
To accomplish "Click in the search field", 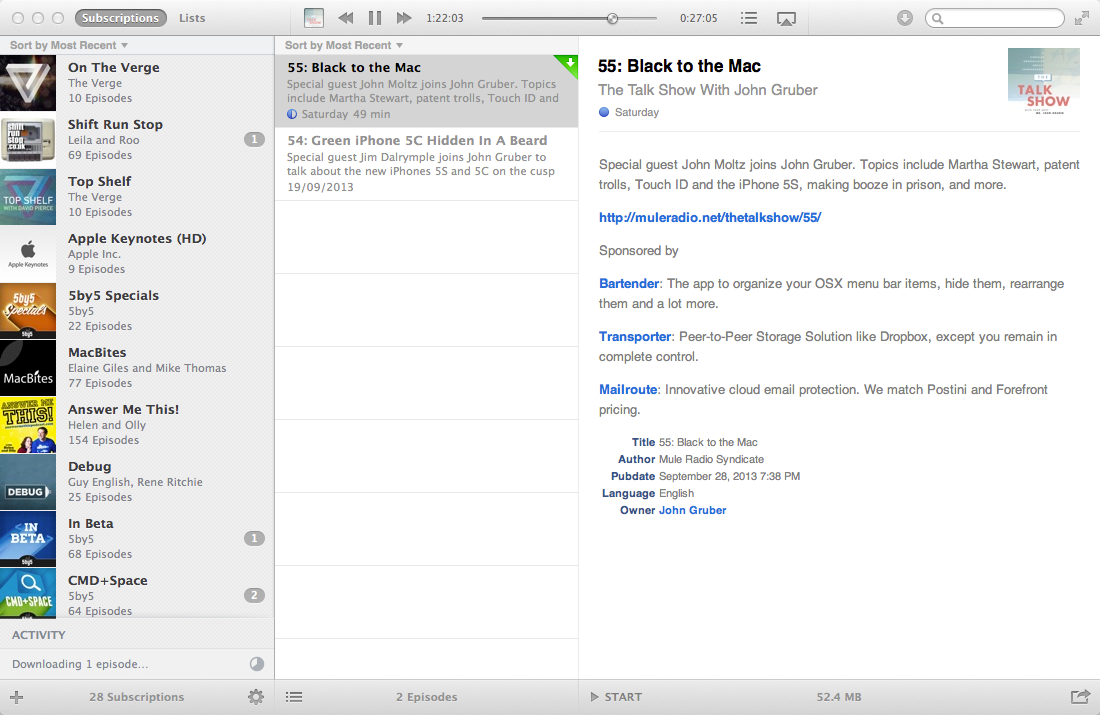I will 1000,18.
